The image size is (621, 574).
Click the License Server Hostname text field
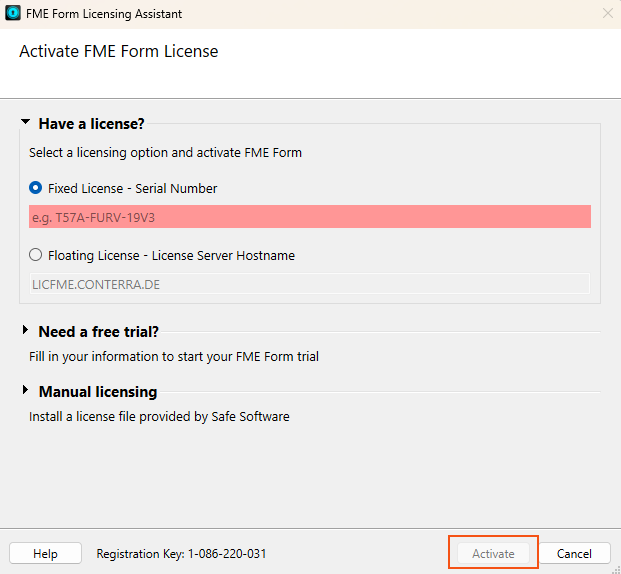tap(310, 284)
